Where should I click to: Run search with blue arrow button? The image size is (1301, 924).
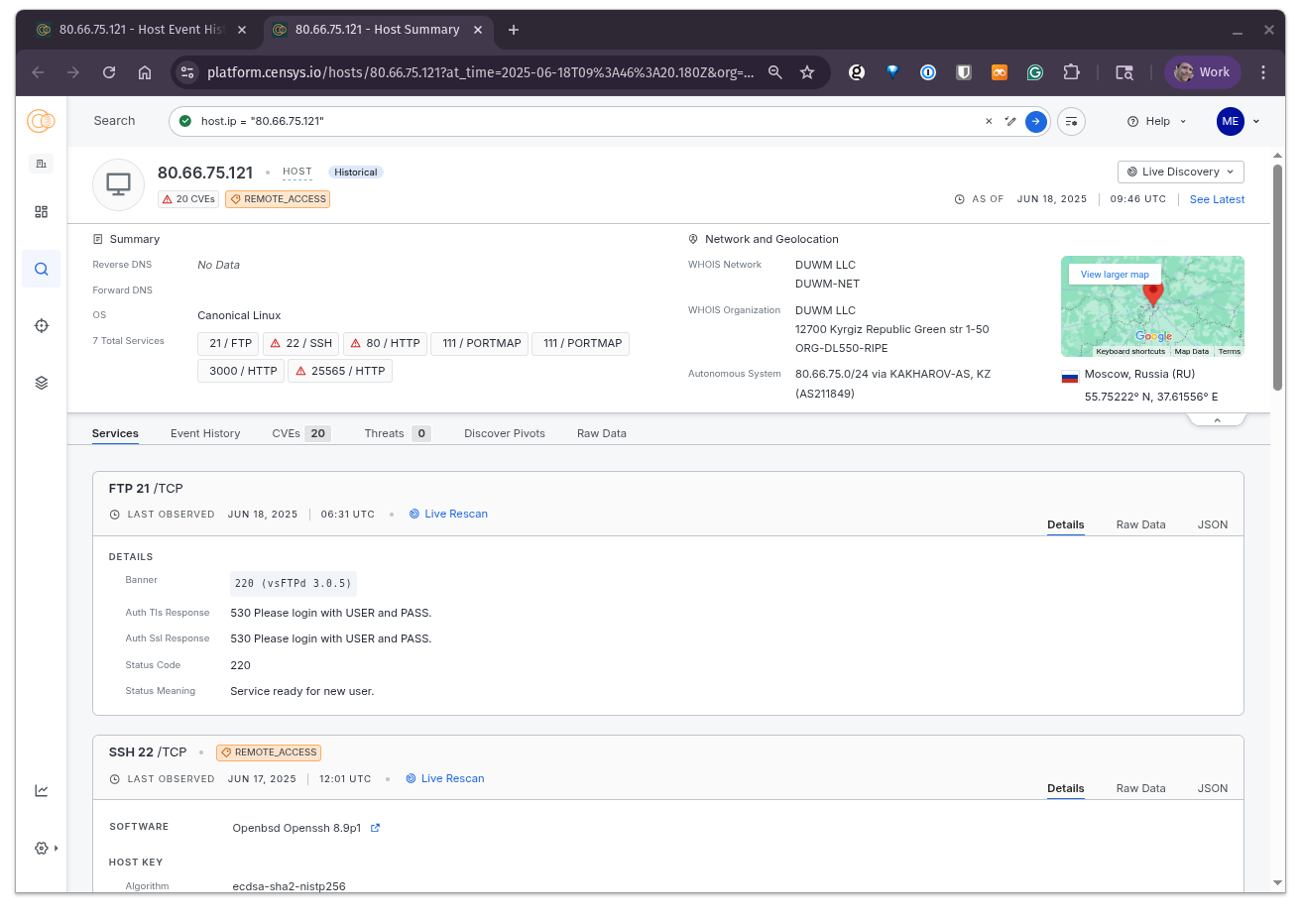1035,121
